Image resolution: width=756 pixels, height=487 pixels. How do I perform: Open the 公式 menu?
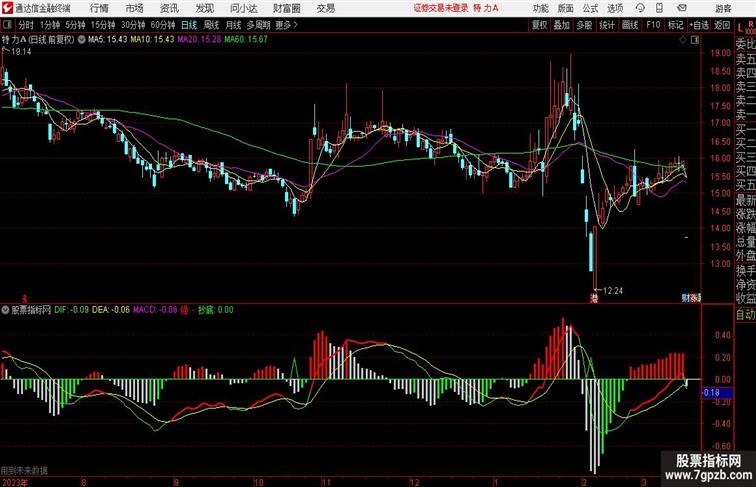point(591,8)
